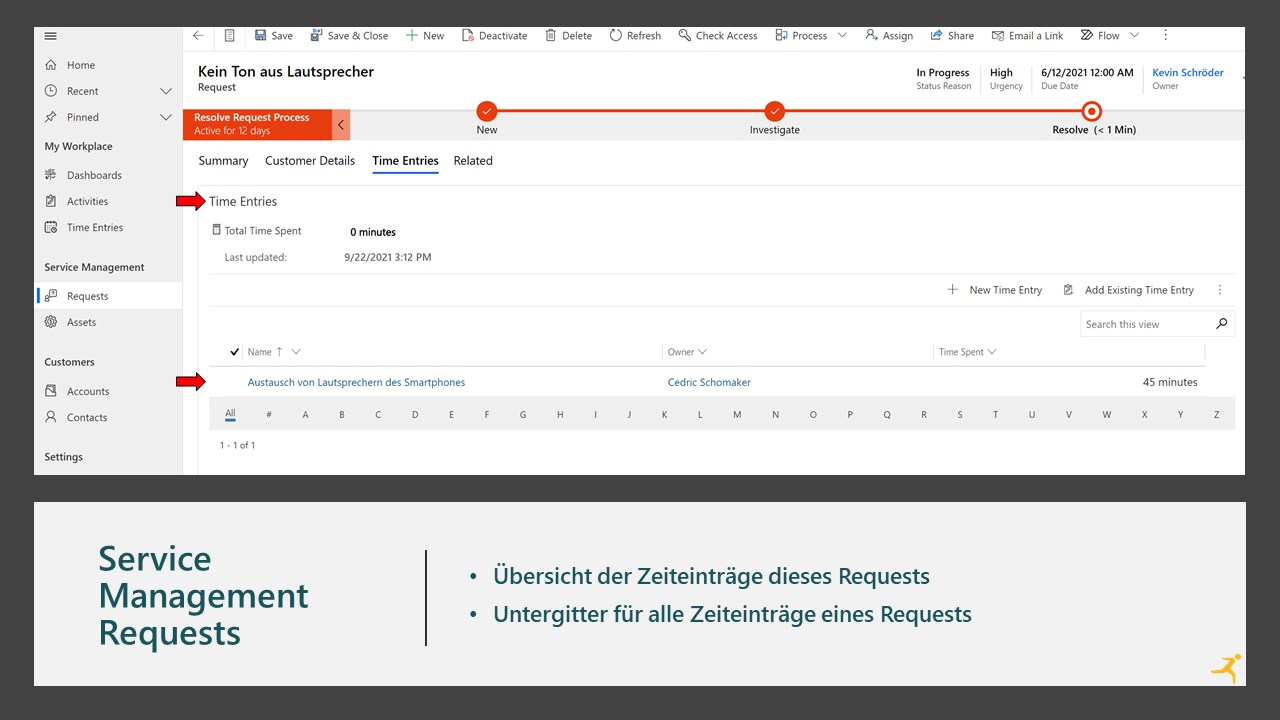This screenshot has width=1280, height=720.
Task: Click Recent in the sidebar
Action: coord(83,91)
